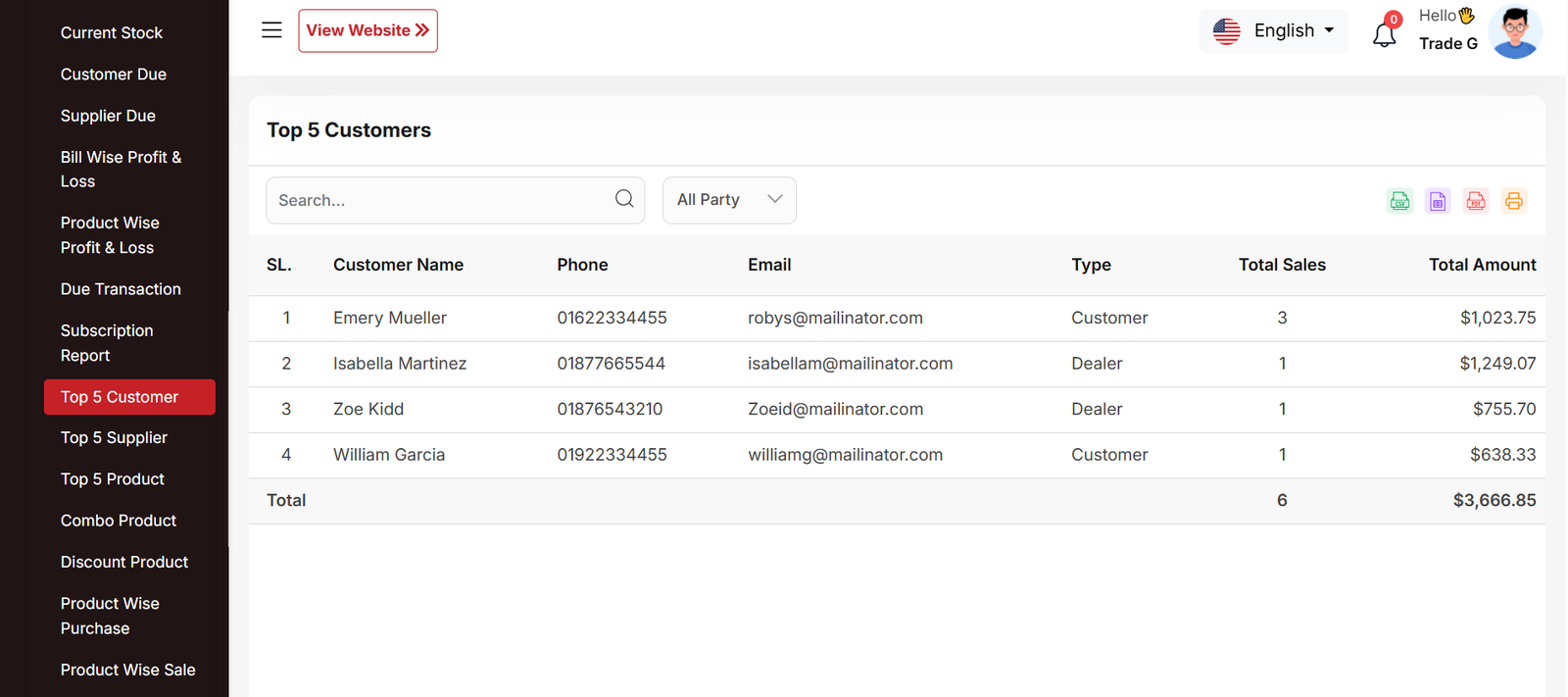Click the View Website button
The width and height of the screenshot is (1568, 697).
pyautogui.click(x=367, y=30)
